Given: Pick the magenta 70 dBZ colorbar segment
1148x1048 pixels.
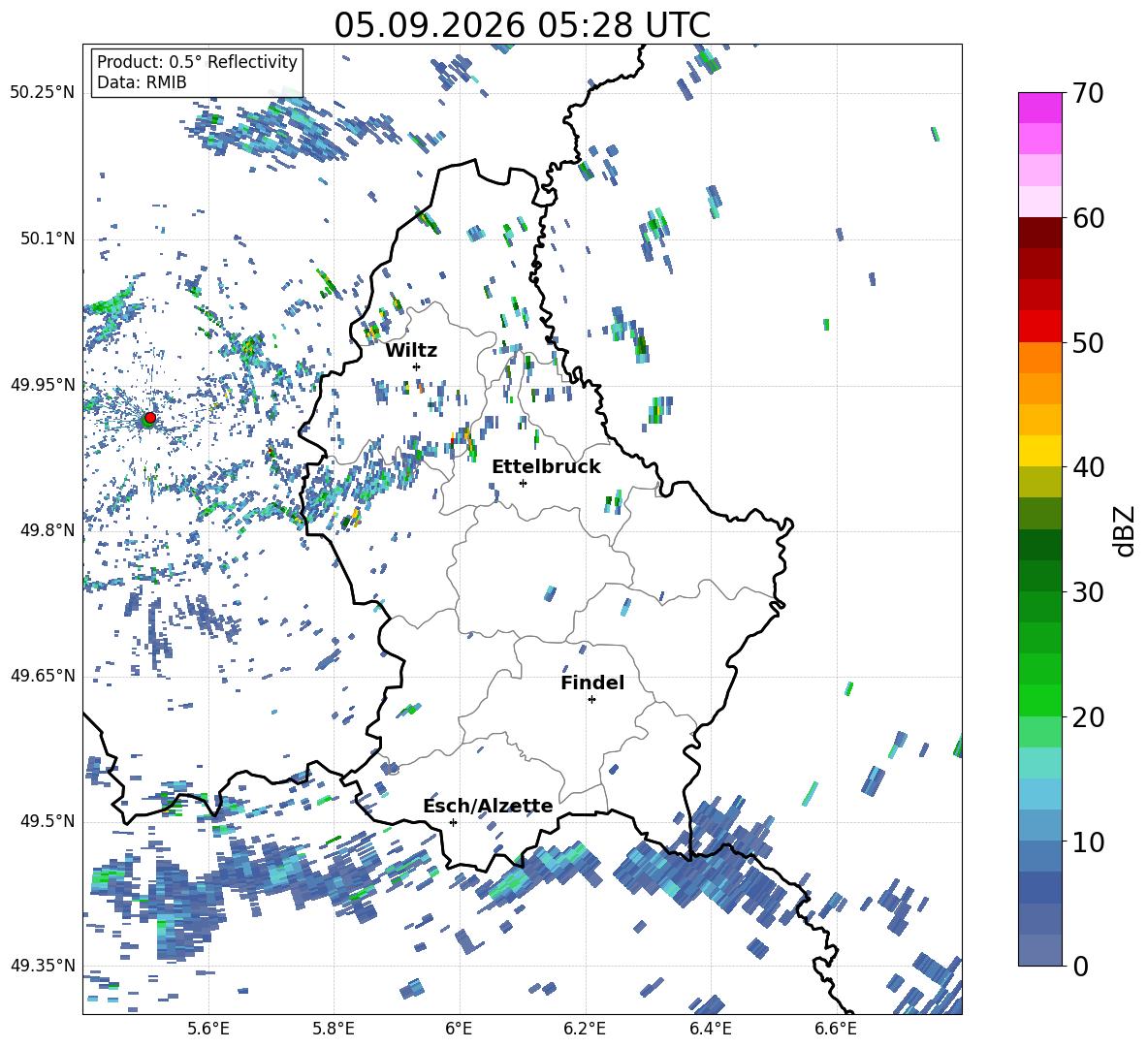Looking at the screenshot, I should pyautogui.click(x=1039, y=108).
